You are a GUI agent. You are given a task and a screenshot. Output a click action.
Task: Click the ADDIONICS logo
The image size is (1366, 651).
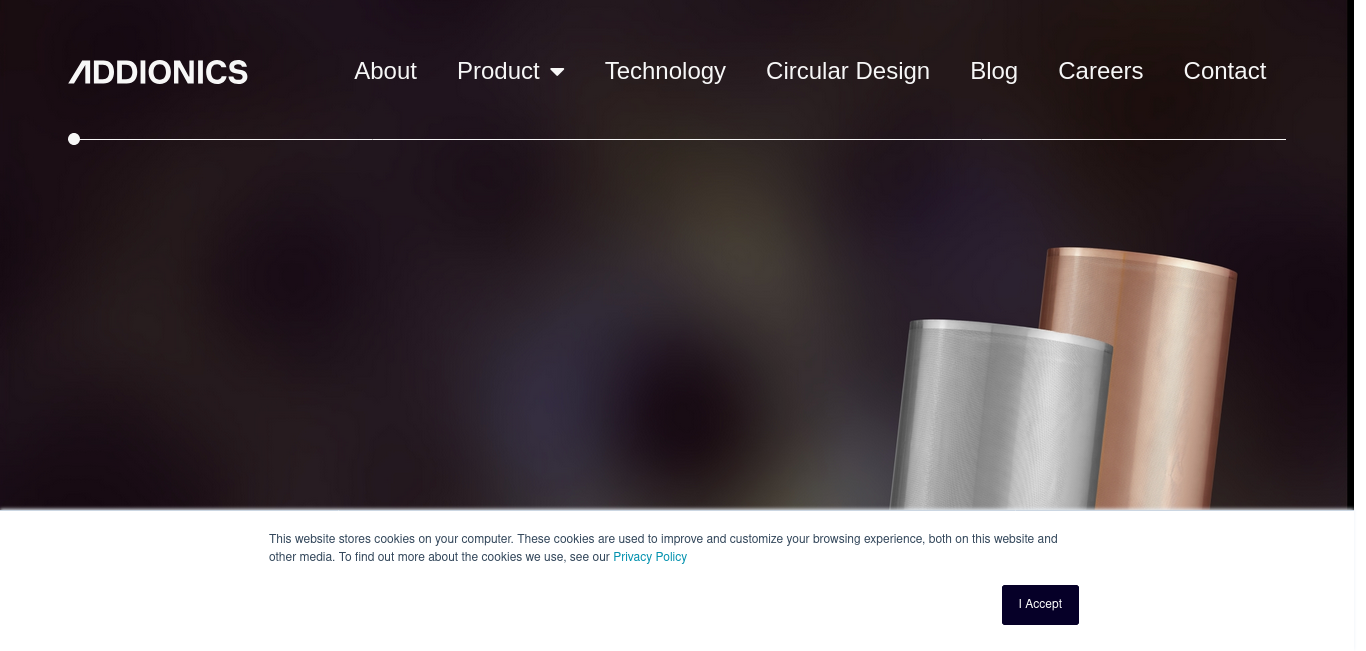[158, 72]
